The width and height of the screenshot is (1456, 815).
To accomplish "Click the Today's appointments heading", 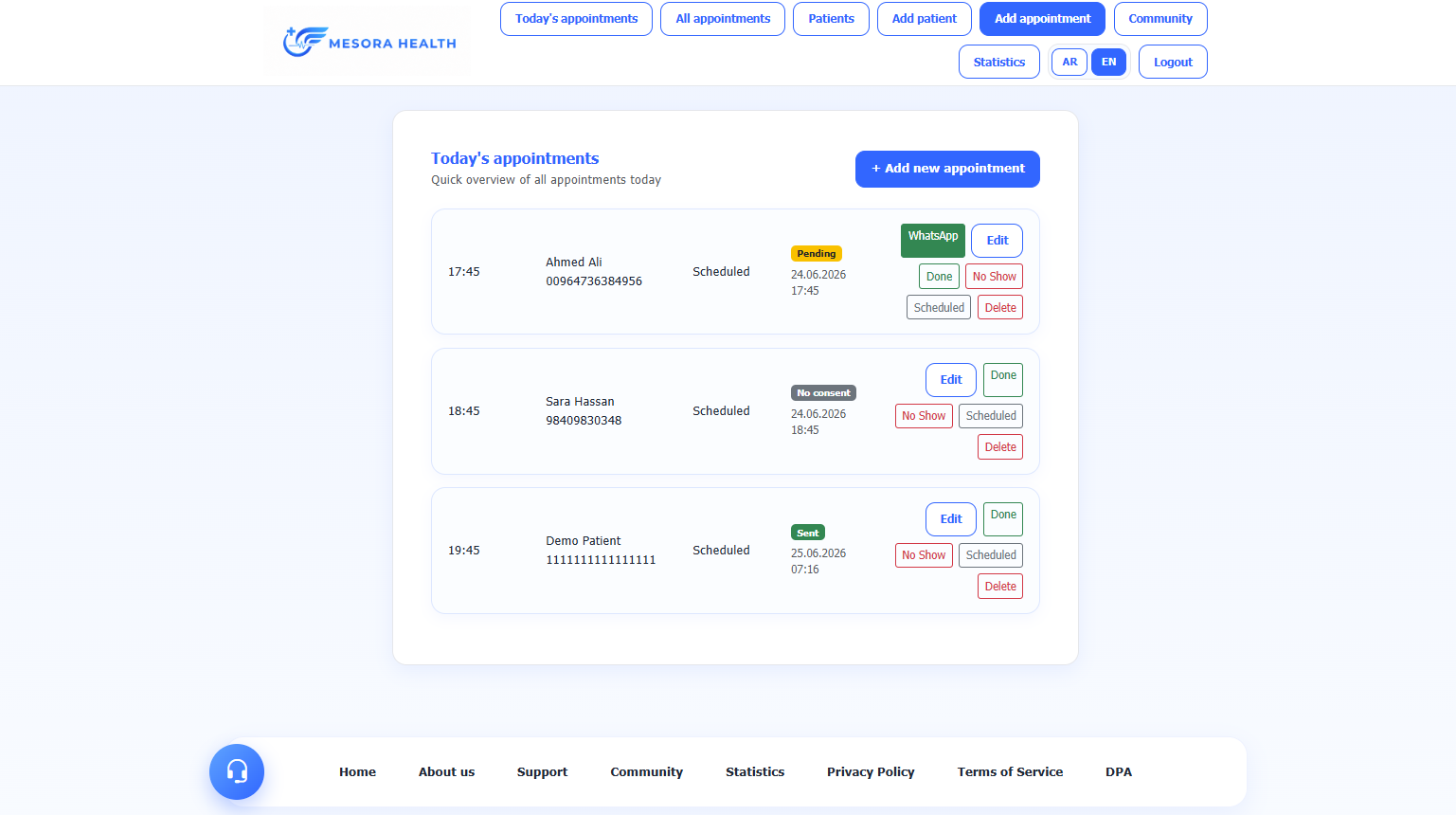I will [515, 158].
